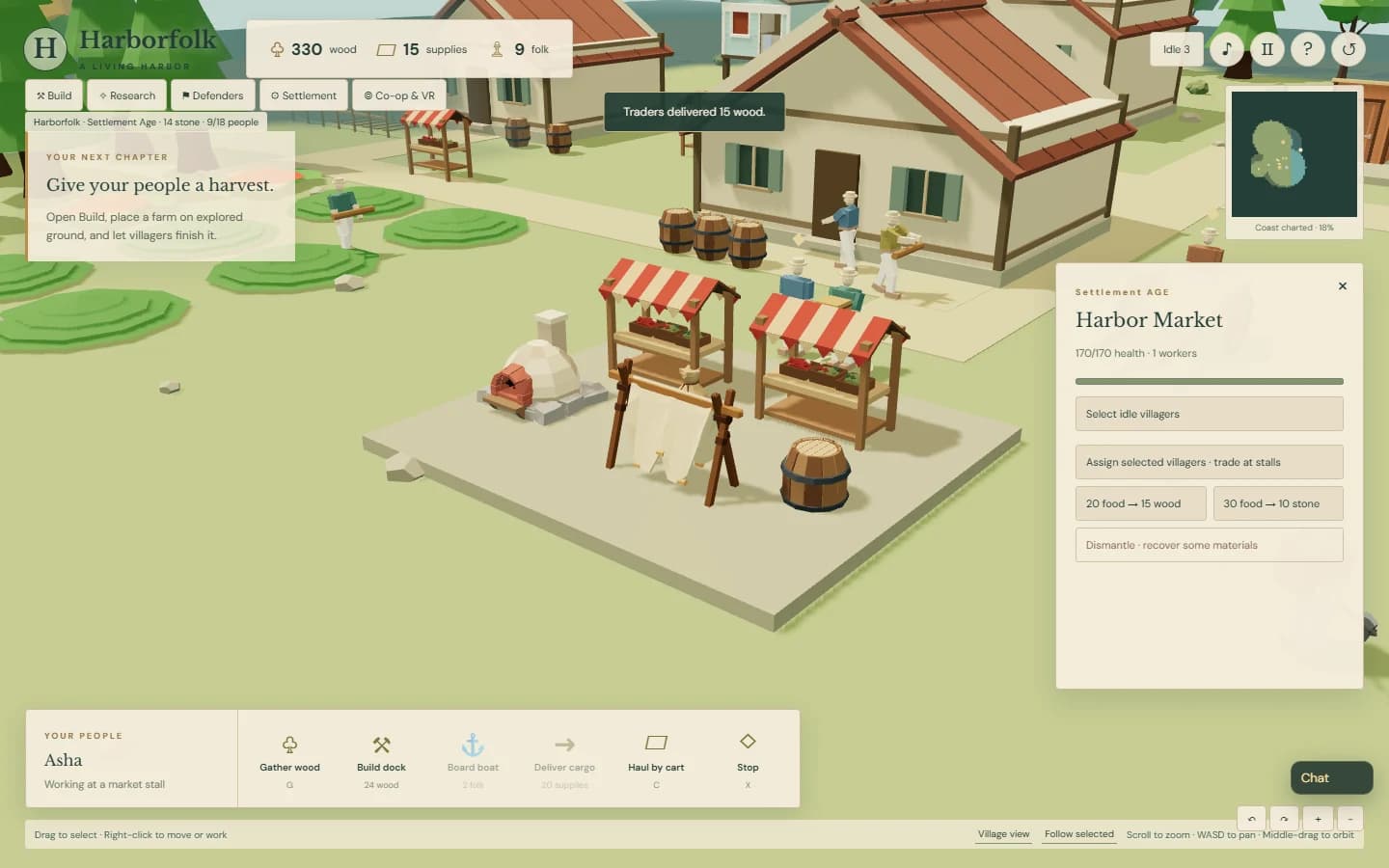Image resolution: width=1389 pixels, height=868 pixels.
Task: Click 'Coast charted · 18%' label
Action: [1294, 228]
